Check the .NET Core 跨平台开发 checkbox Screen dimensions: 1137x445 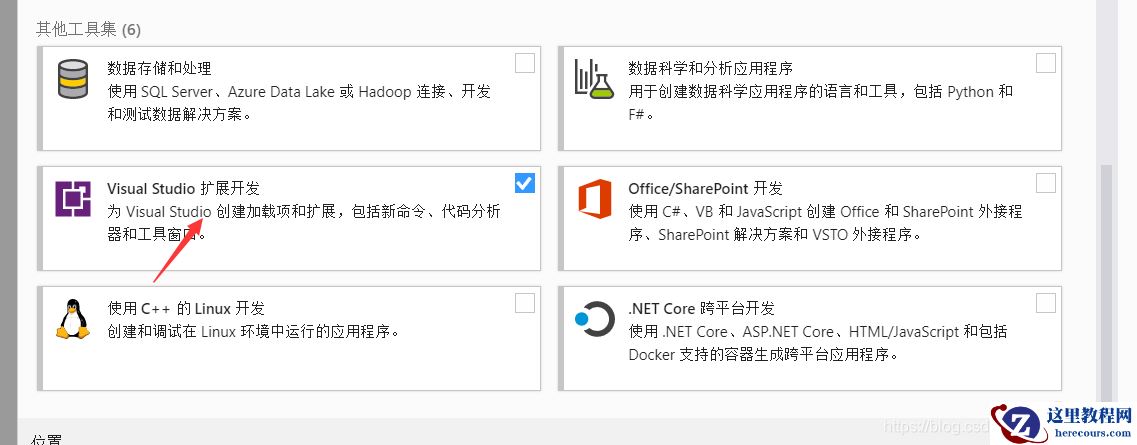(x=1045, y=303)
